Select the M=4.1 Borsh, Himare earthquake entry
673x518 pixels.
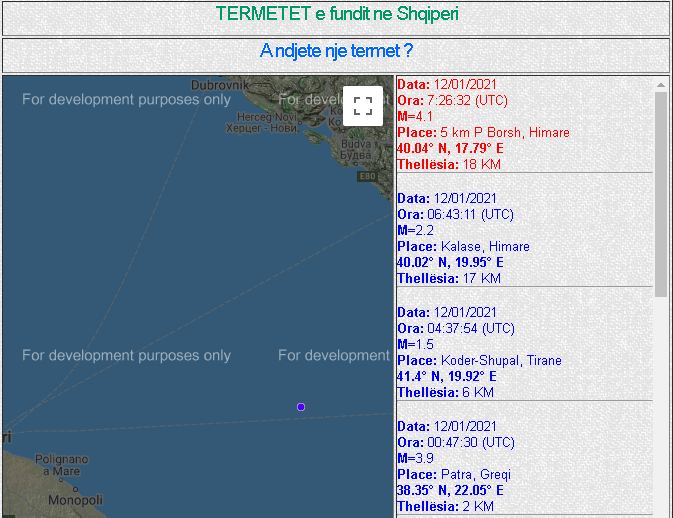click(524, 124)
